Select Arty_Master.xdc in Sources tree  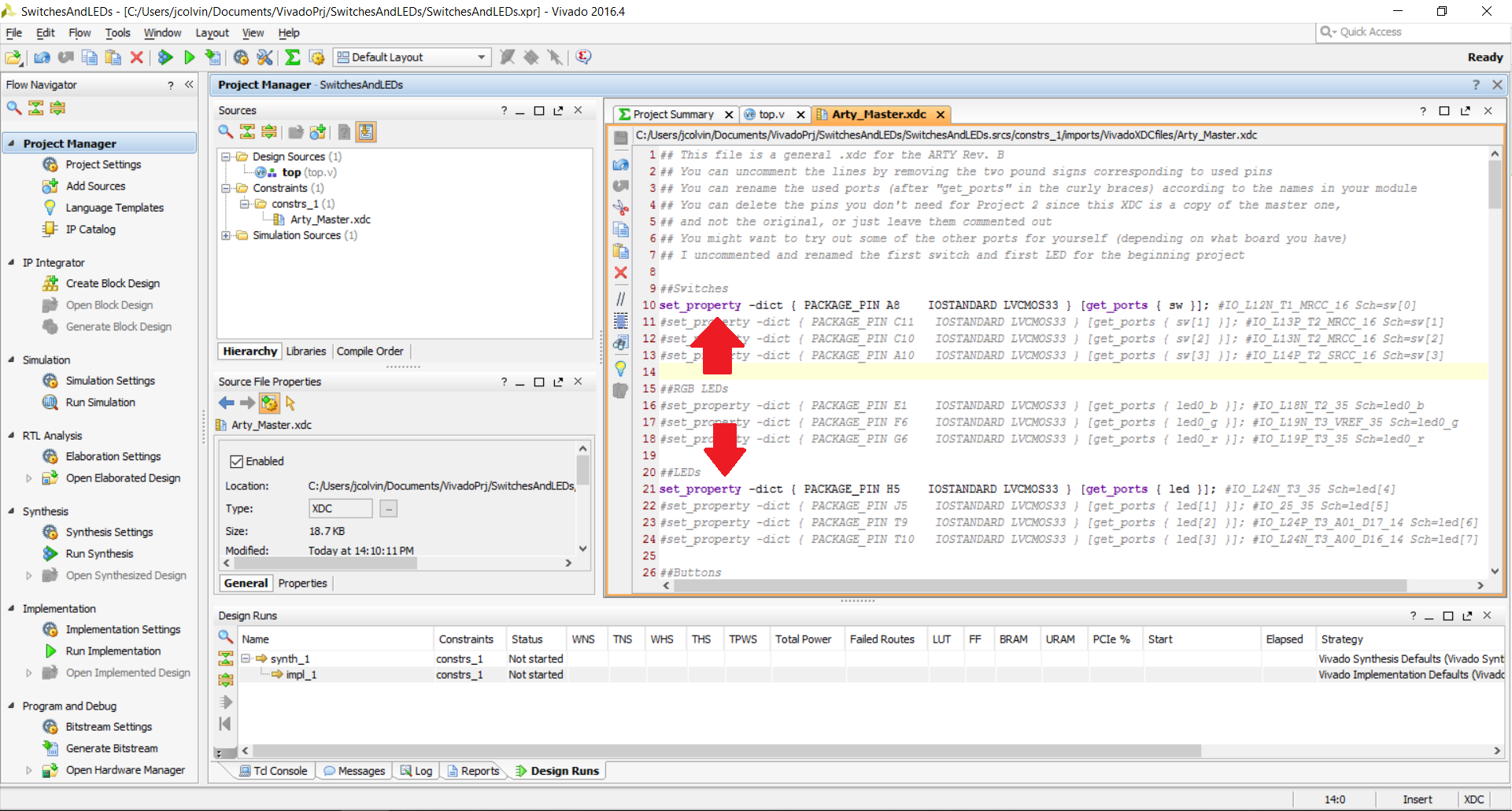330,219
